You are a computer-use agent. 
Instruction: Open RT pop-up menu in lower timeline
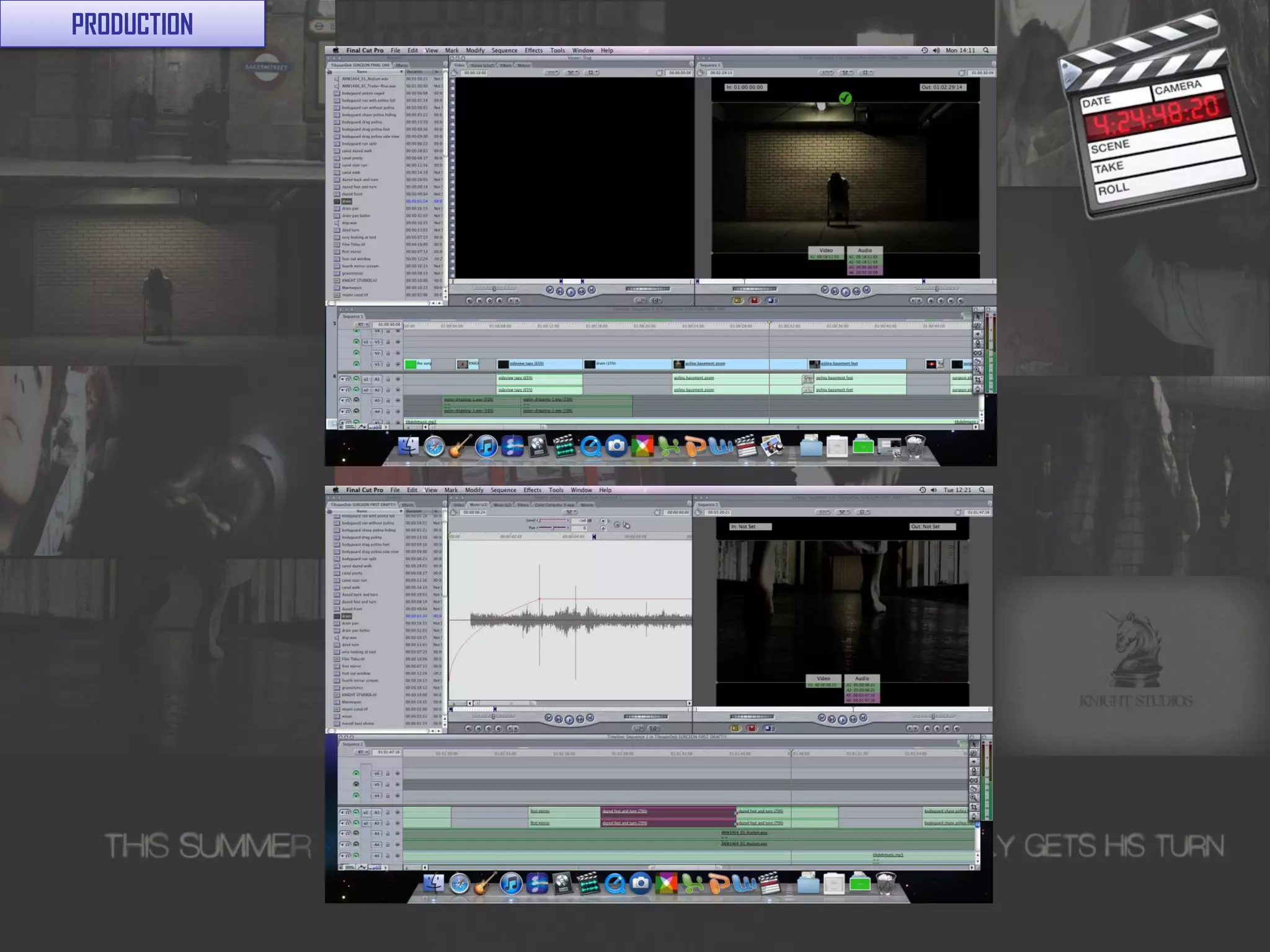(x=362, y=752)
